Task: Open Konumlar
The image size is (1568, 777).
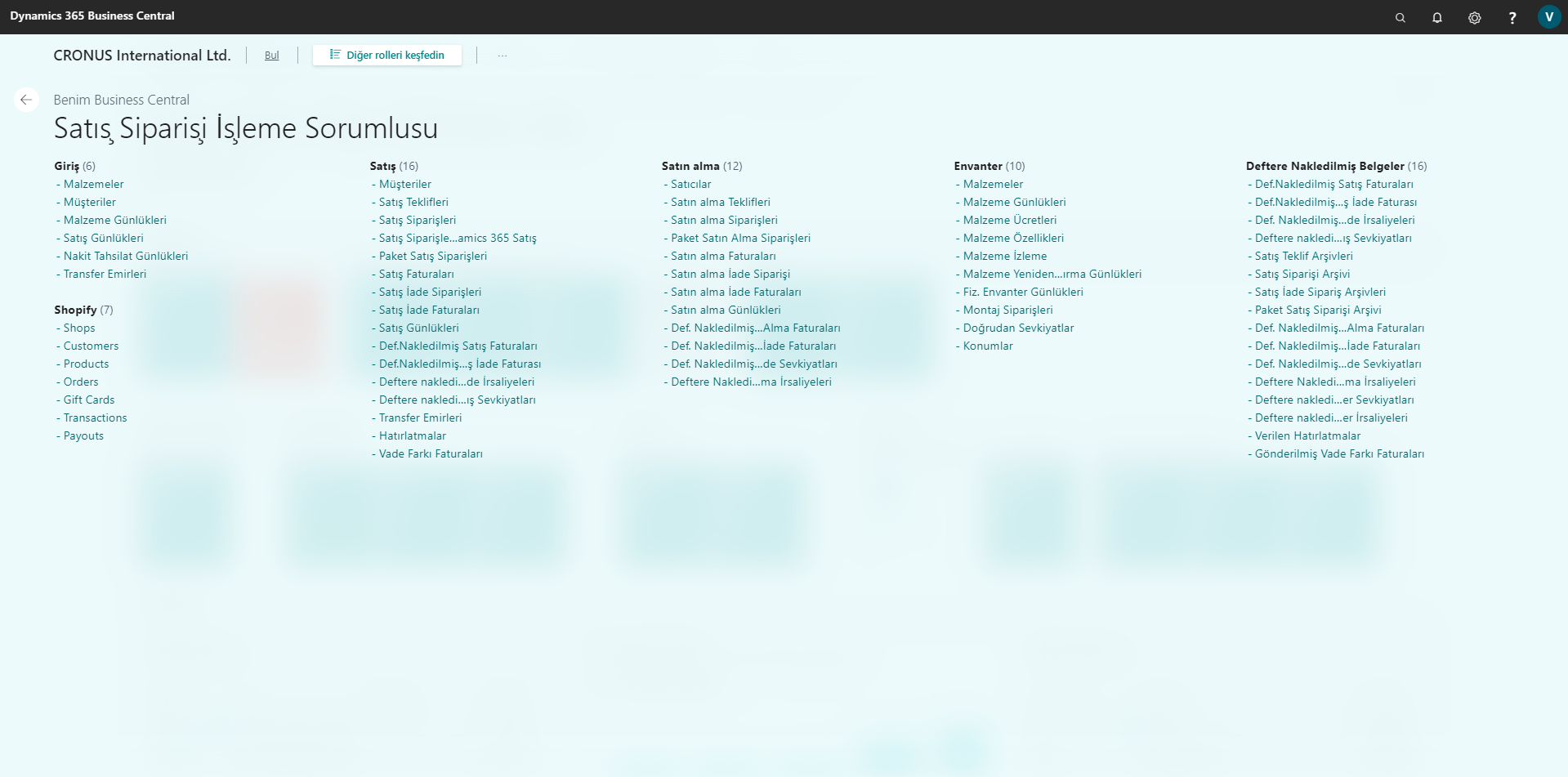Action: [x=988, y=346]
